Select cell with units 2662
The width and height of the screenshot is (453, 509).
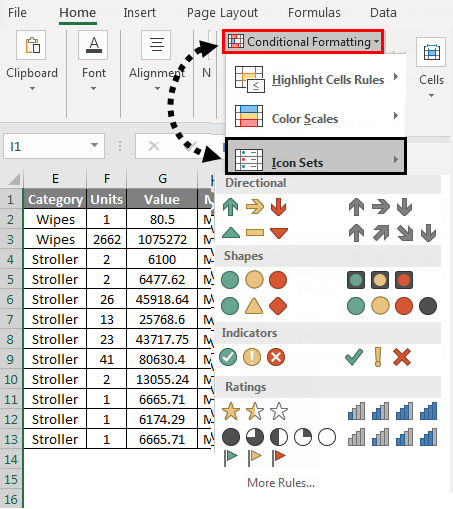pos(107,239)
